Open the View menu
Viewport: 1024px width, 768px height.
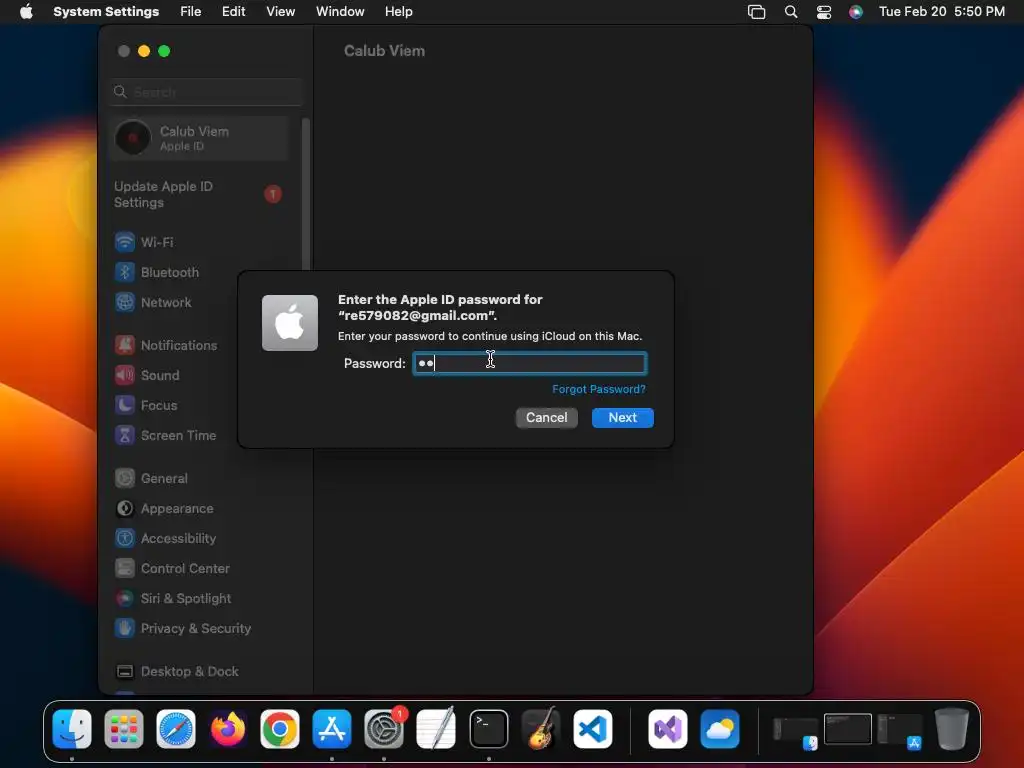pos(281,12)
